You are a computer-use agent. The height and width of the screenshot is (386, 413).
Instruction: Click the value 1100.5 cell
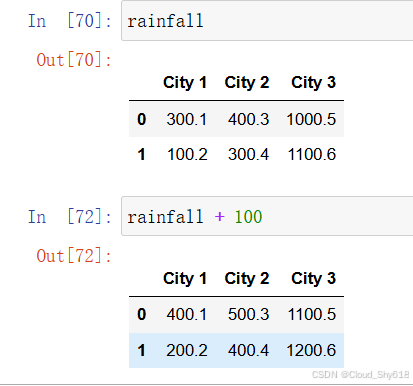pos(312,314)
